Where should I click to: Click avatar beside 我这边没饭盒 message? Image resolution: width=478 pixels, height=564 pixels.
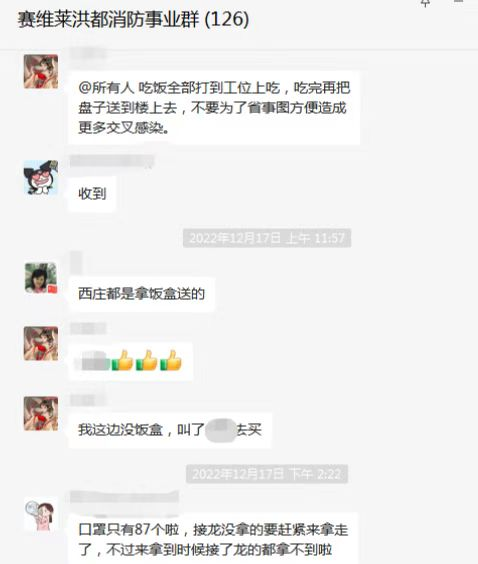pos(41,413)
